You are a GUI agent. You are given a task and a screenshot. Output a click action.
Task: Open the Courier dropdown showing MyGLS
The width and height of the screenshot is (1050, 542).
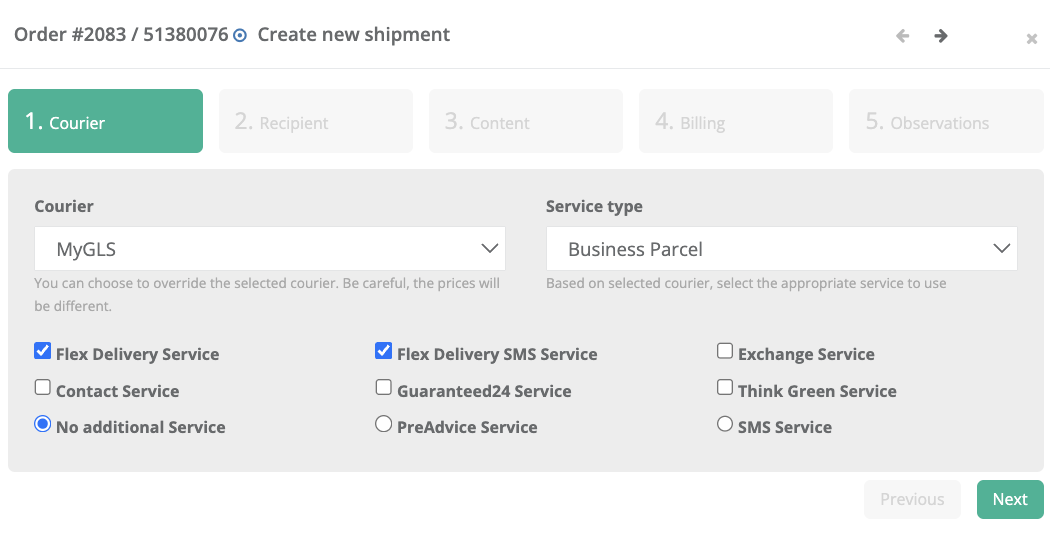269,248
